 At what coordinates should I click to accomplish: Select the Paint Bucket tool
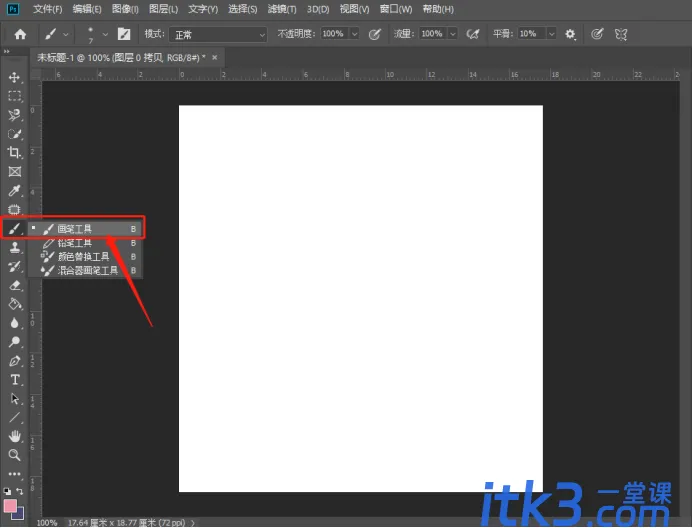coord(14,304)
